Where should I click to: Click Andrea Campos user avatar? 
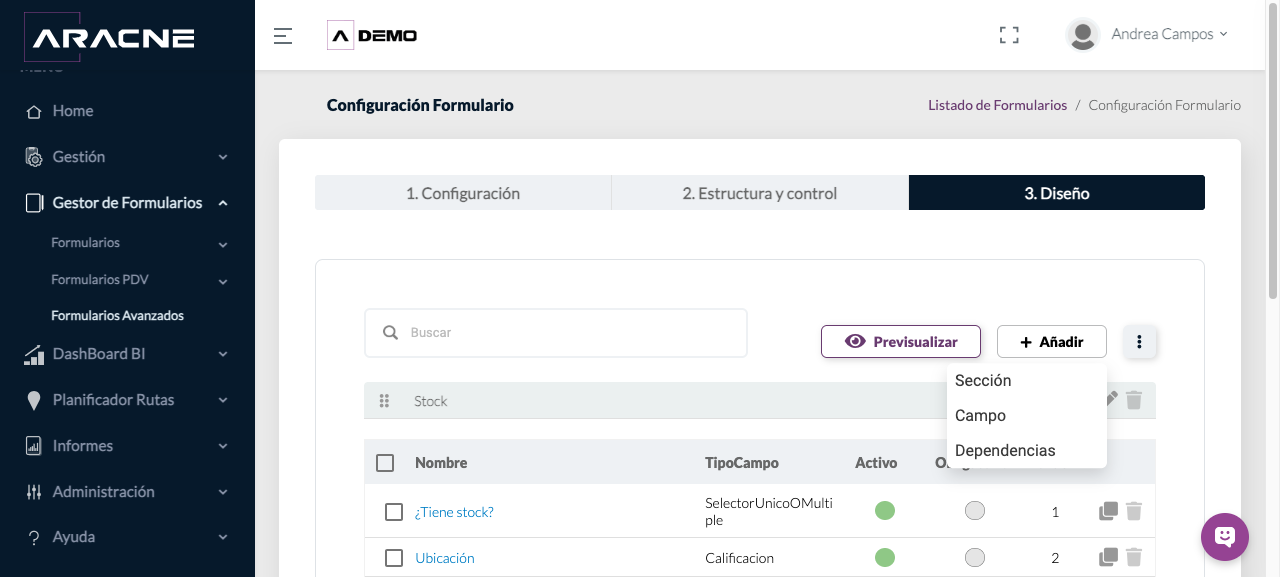[1083, 35]
